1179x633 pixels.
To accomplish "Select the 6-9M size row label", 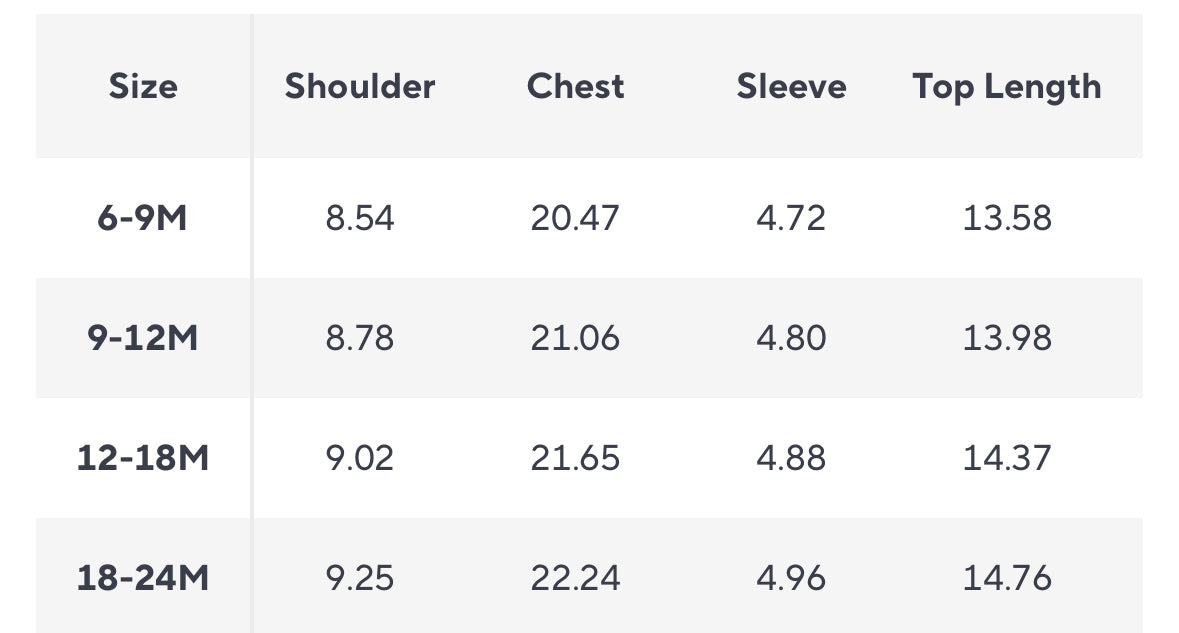I will pos(143,218).
